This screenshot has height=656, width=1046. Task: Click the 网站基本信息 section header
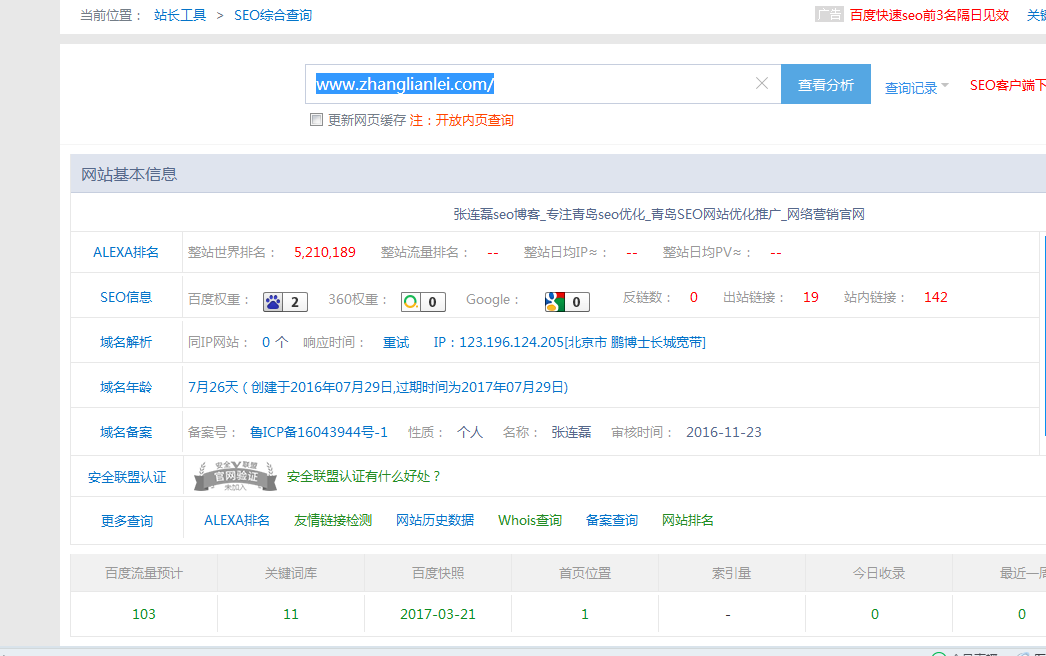(x=129, y=175)
